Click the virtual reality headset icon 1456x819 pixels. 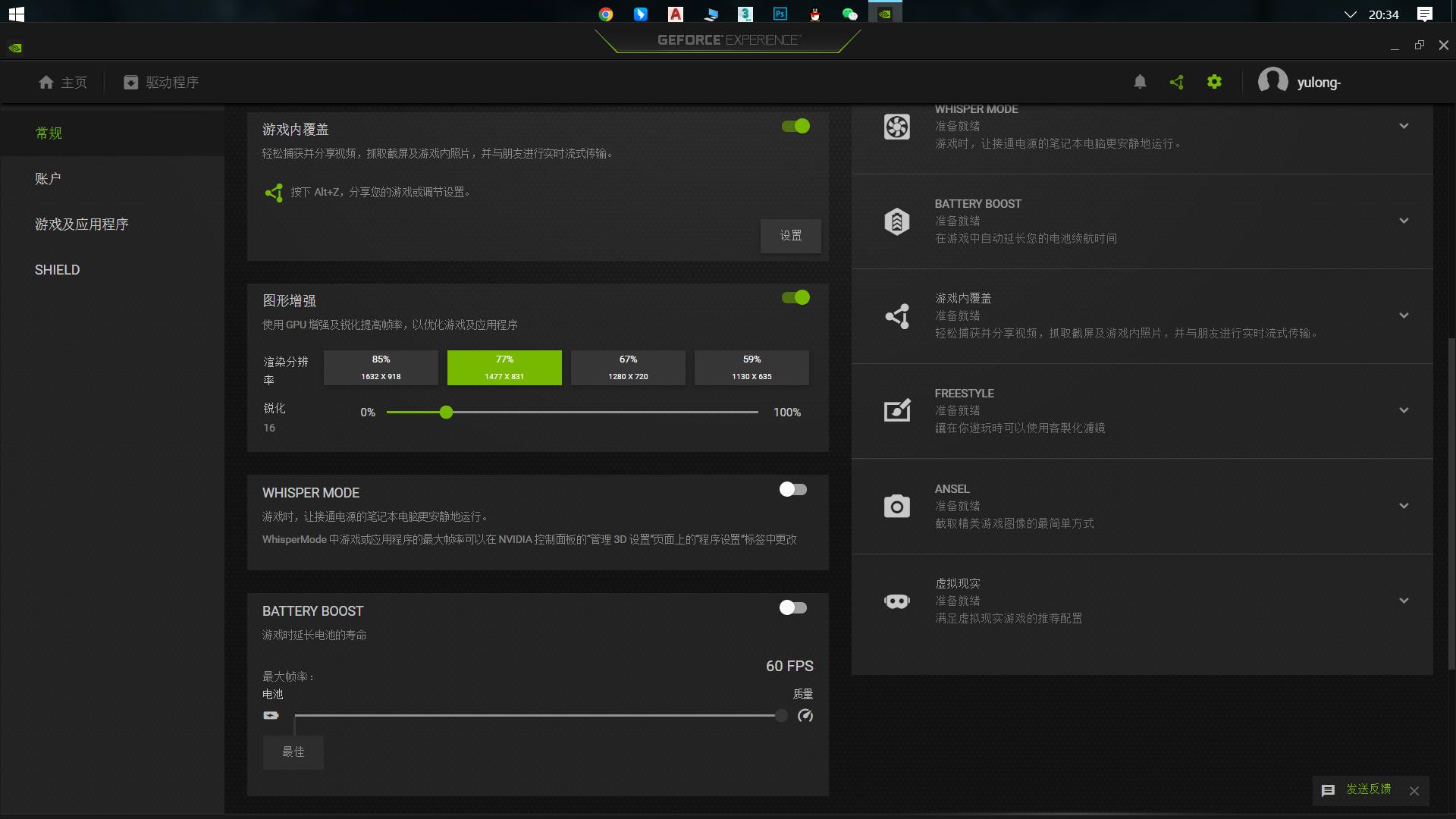[896, 601]
